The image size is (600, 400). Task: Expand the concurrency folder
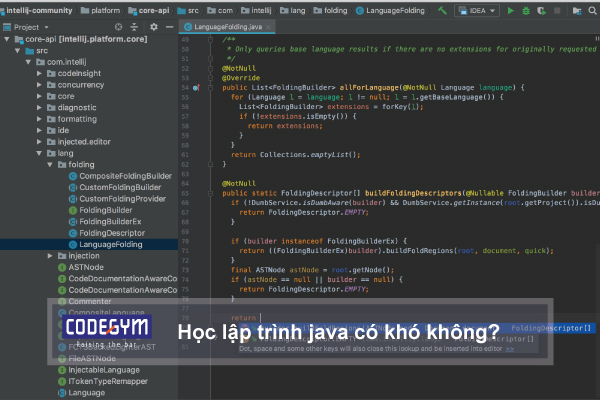click(39, 85)
